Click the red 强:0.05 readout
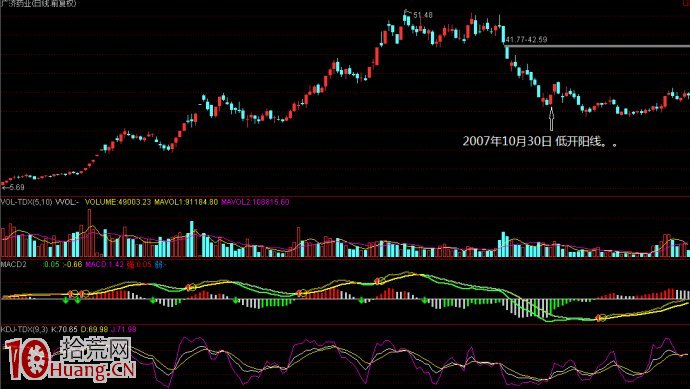Screen dimensions: 690x389 (139, 264)
